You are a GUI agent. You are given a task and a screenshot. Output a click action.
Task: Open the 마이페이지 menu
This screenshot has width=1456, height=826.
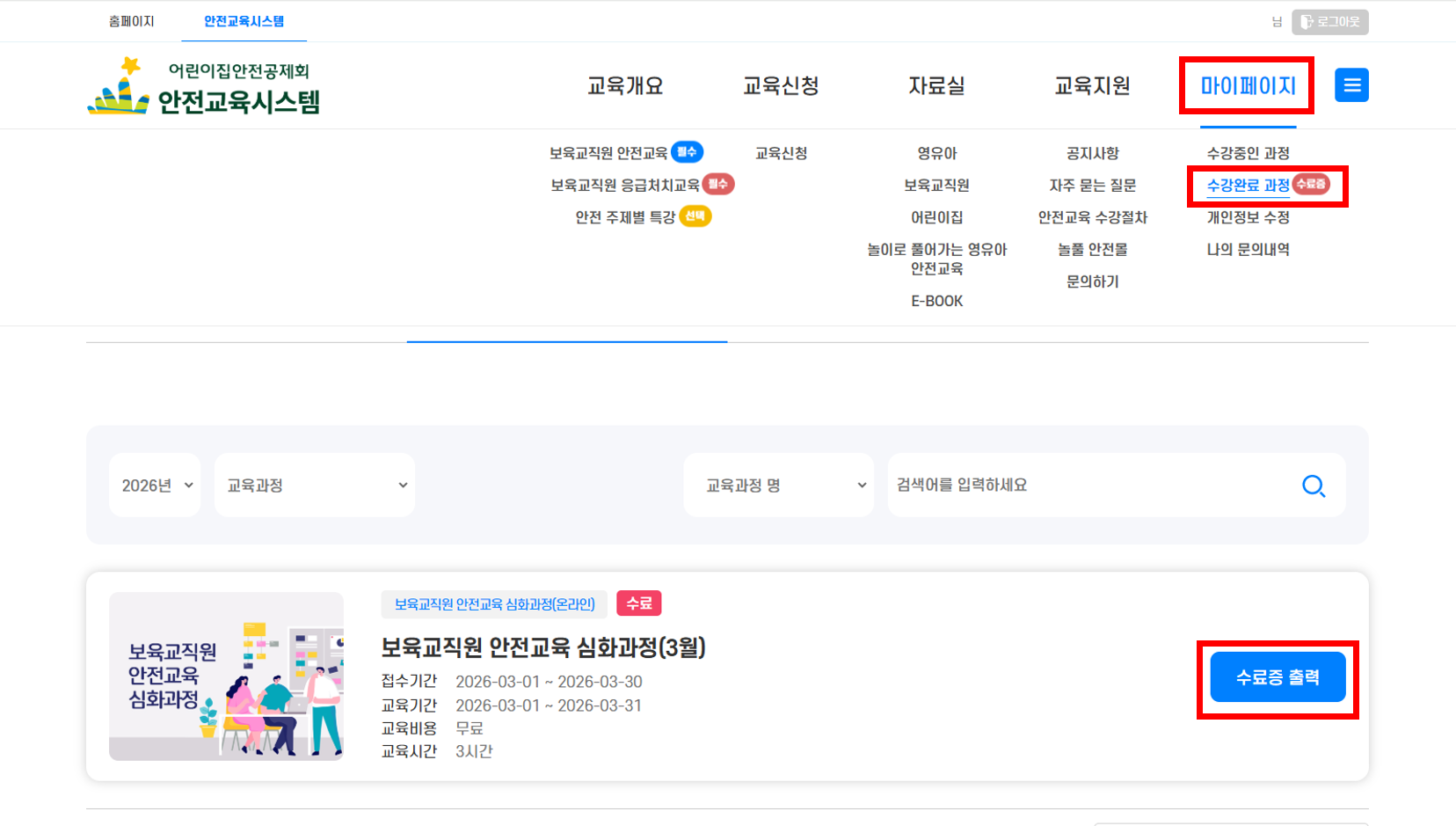click(1247, 86)
